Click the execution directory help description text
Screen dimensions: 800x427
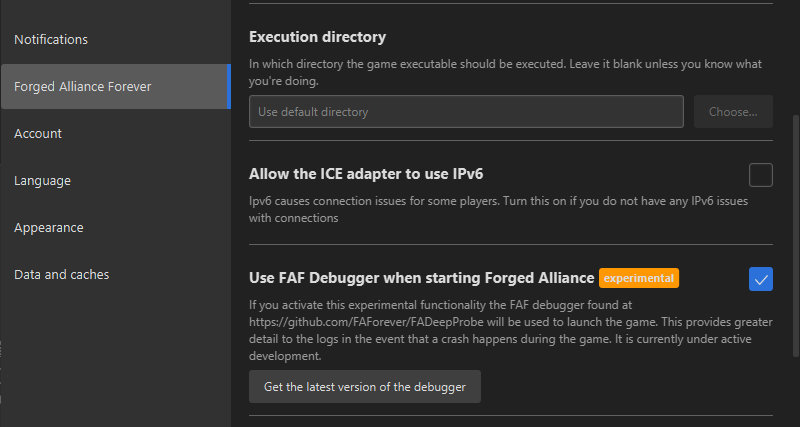pyautogui.click(x=505, y=72)
